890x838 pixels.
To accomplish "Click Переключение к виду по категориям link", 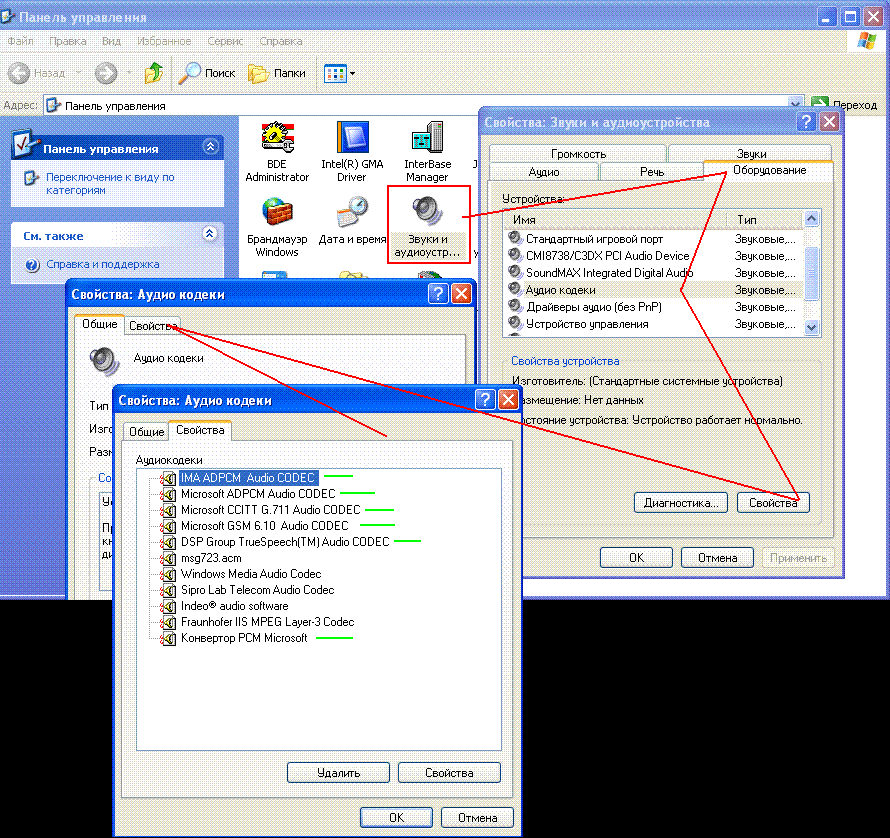I will (x=110, y=183).
